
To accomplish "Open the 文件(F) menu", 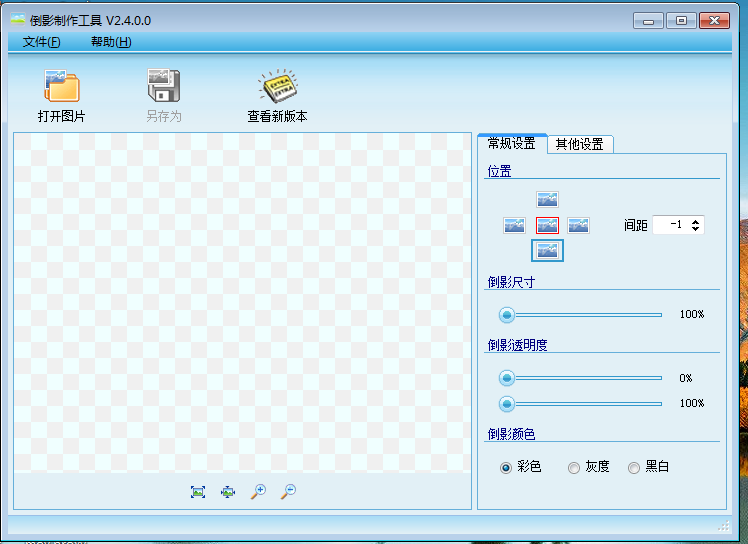I will click(x=41, y=42).
